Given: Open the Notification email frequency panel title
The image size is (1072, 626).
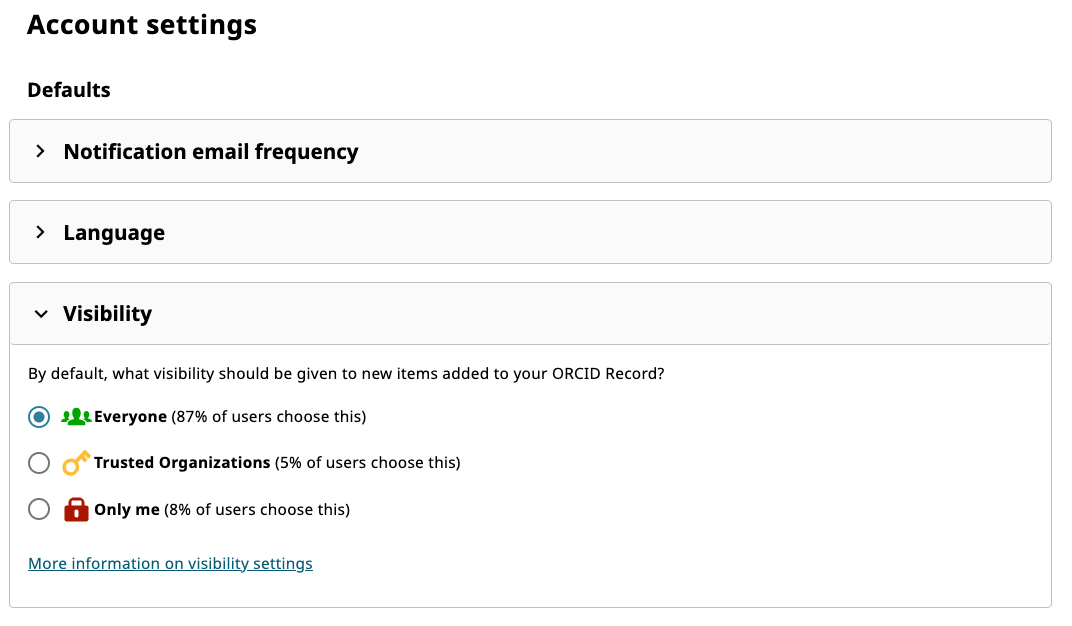Looking at the screenshot, I should (x=211, y=152).
